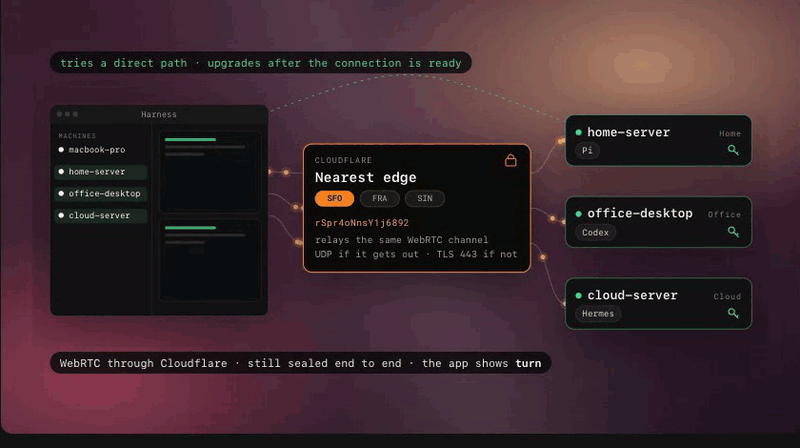This screenshot has height=448, width=800.
Task: Open the lower terminal pane in Harness
Action: [x=210, y=260]
